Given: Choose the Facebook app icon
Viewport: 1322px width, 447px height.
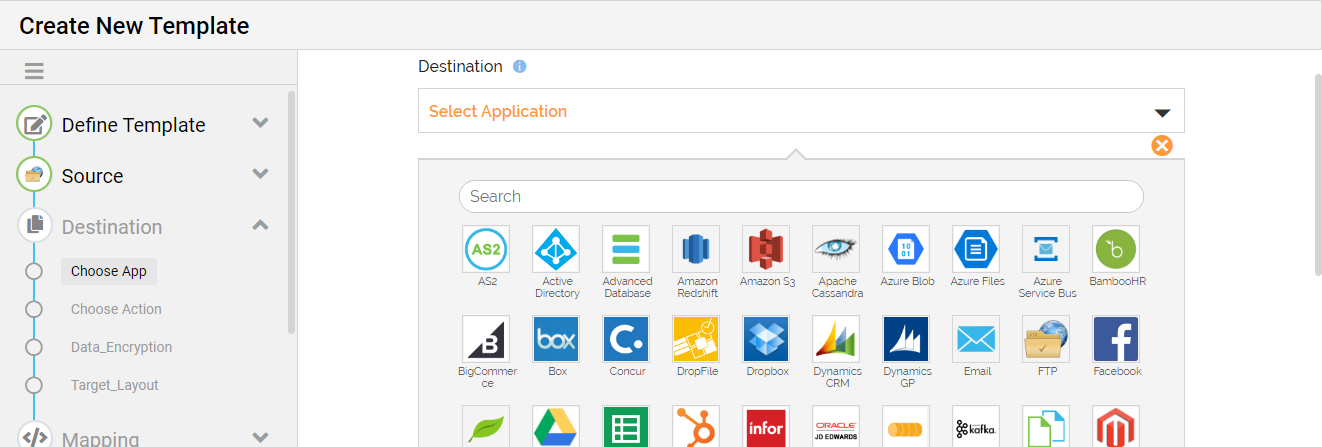Looking at the screenshot, I should click(1116, 339).
